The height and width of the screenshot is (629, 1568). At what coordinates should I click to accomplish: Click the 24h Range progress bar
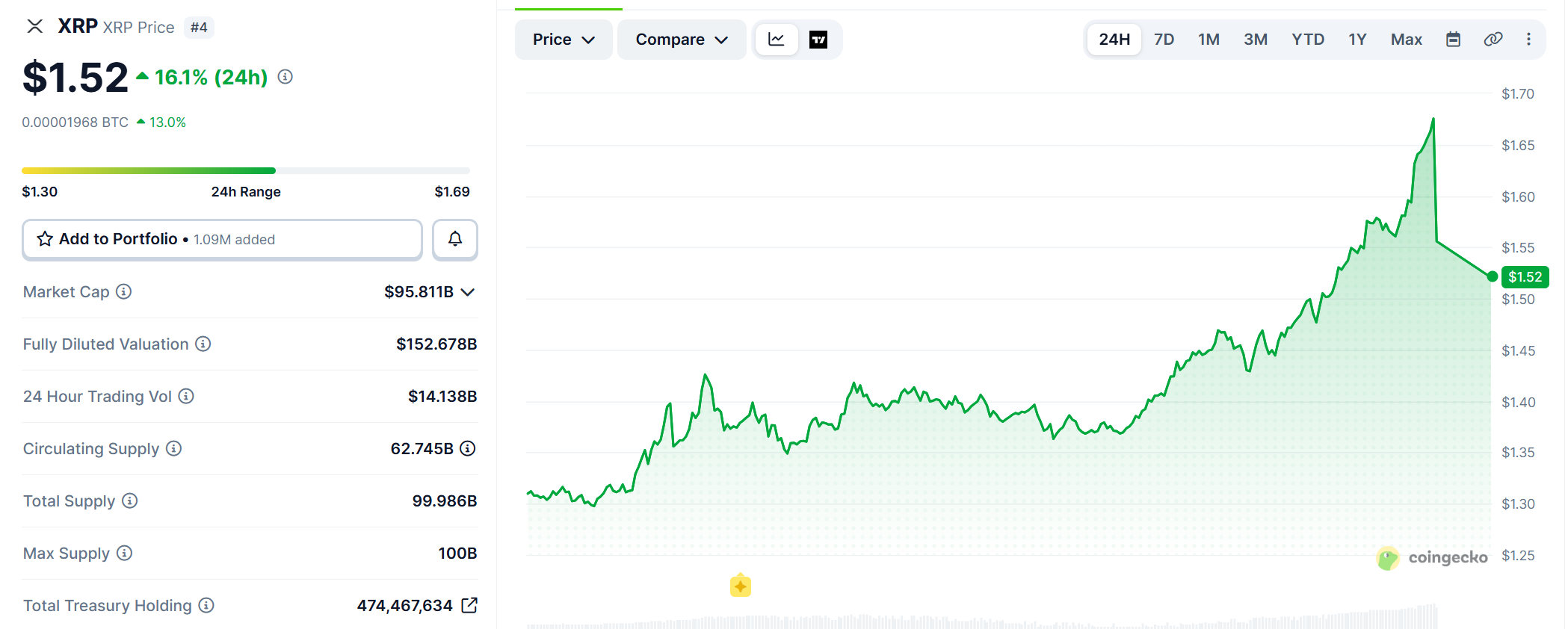coord(246,171)
